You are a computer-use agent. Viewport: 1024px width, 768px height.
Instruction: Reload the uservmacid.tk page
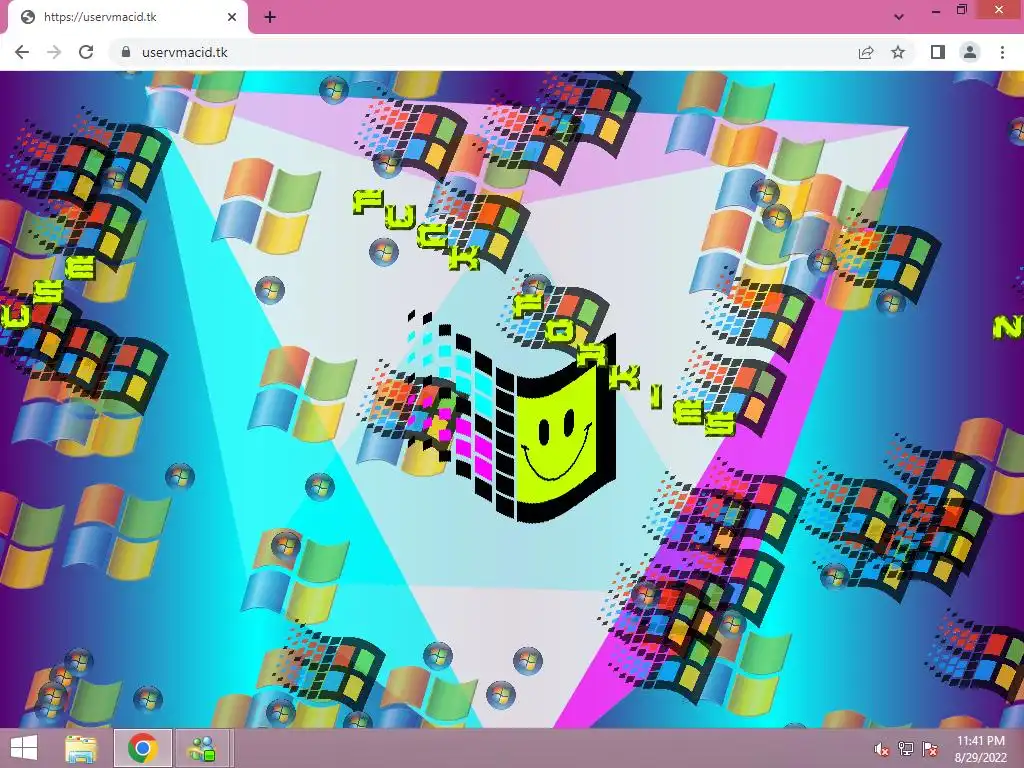click(x=86, y=52)
